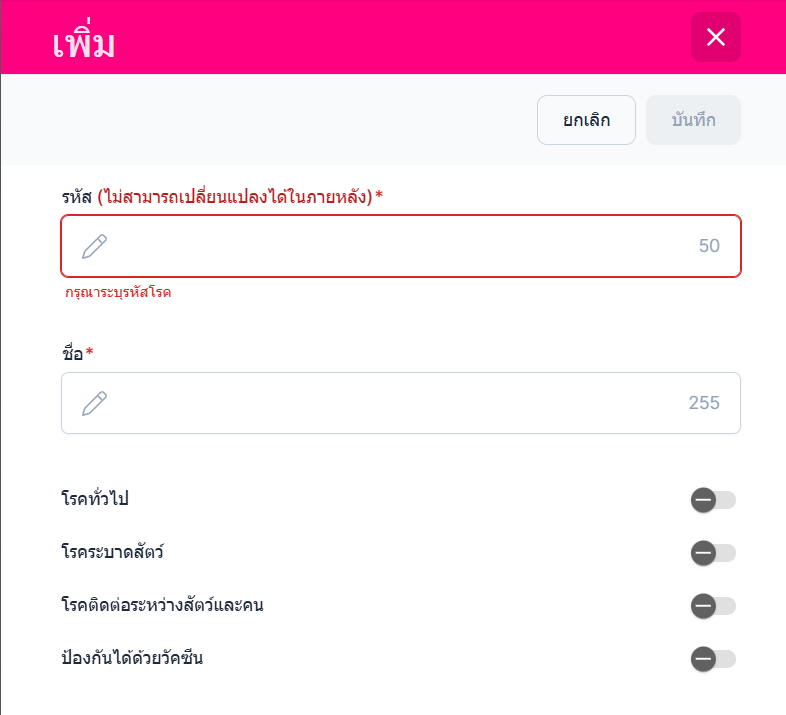The width and height of the screenshot is (786, 715).
Task: Enable the โรคทั่วไป toggle switch
Action: [713, 500]
